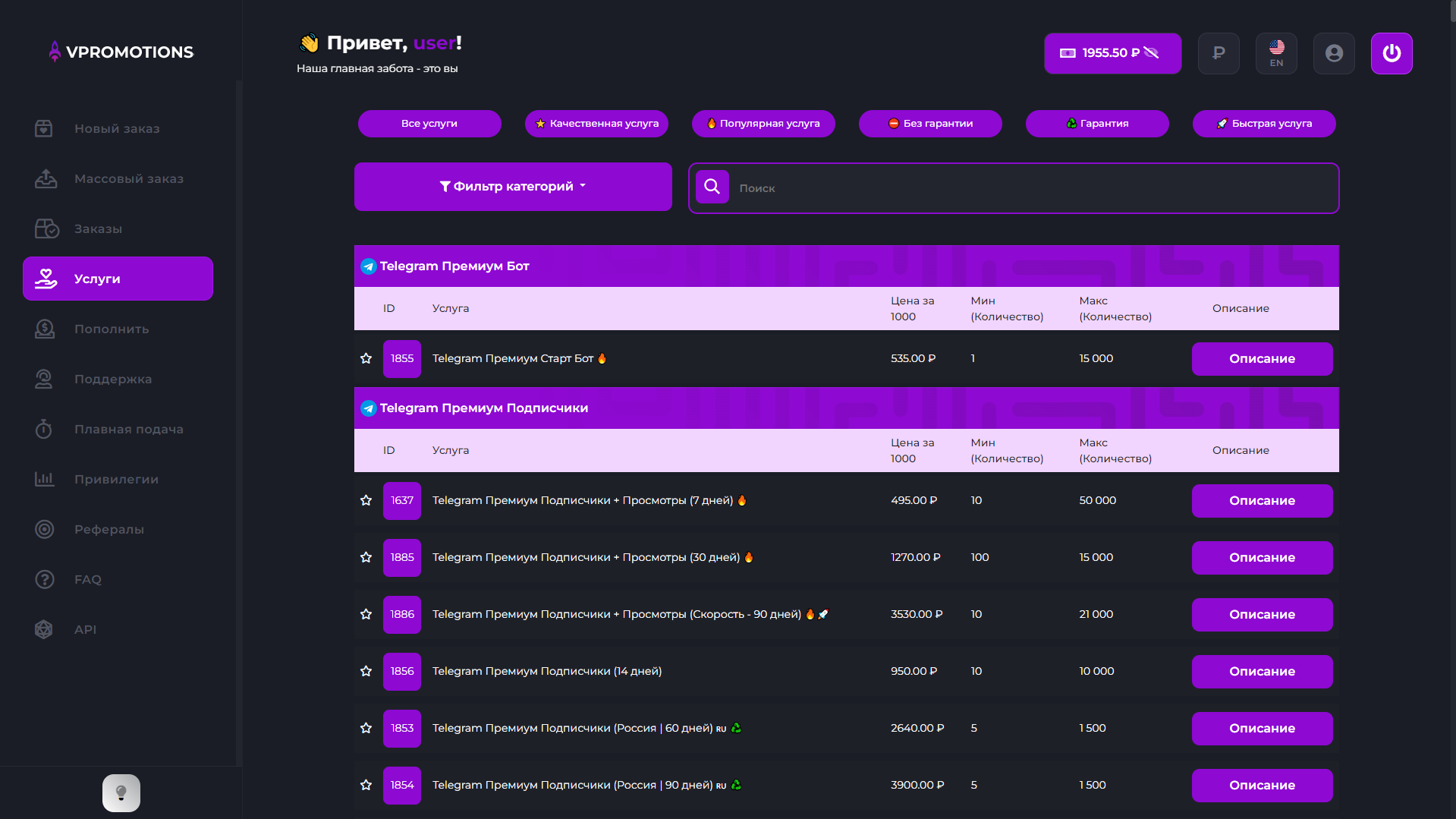The width and height of the screenshot is (1456, 819).
Task: Open the Новый заказ sidebar item
Action: 118,128
